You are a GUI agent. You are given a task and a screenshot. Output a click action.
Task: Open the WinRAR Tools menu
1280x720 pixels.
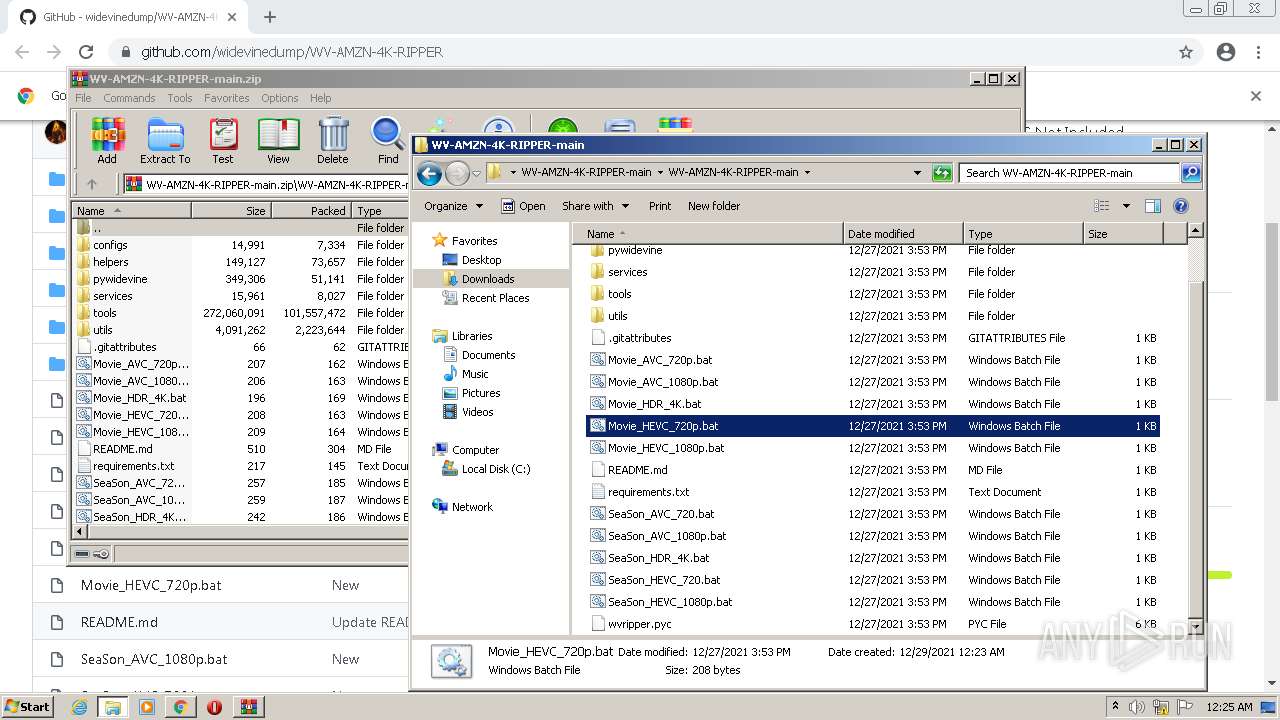(x=180, y=98)
